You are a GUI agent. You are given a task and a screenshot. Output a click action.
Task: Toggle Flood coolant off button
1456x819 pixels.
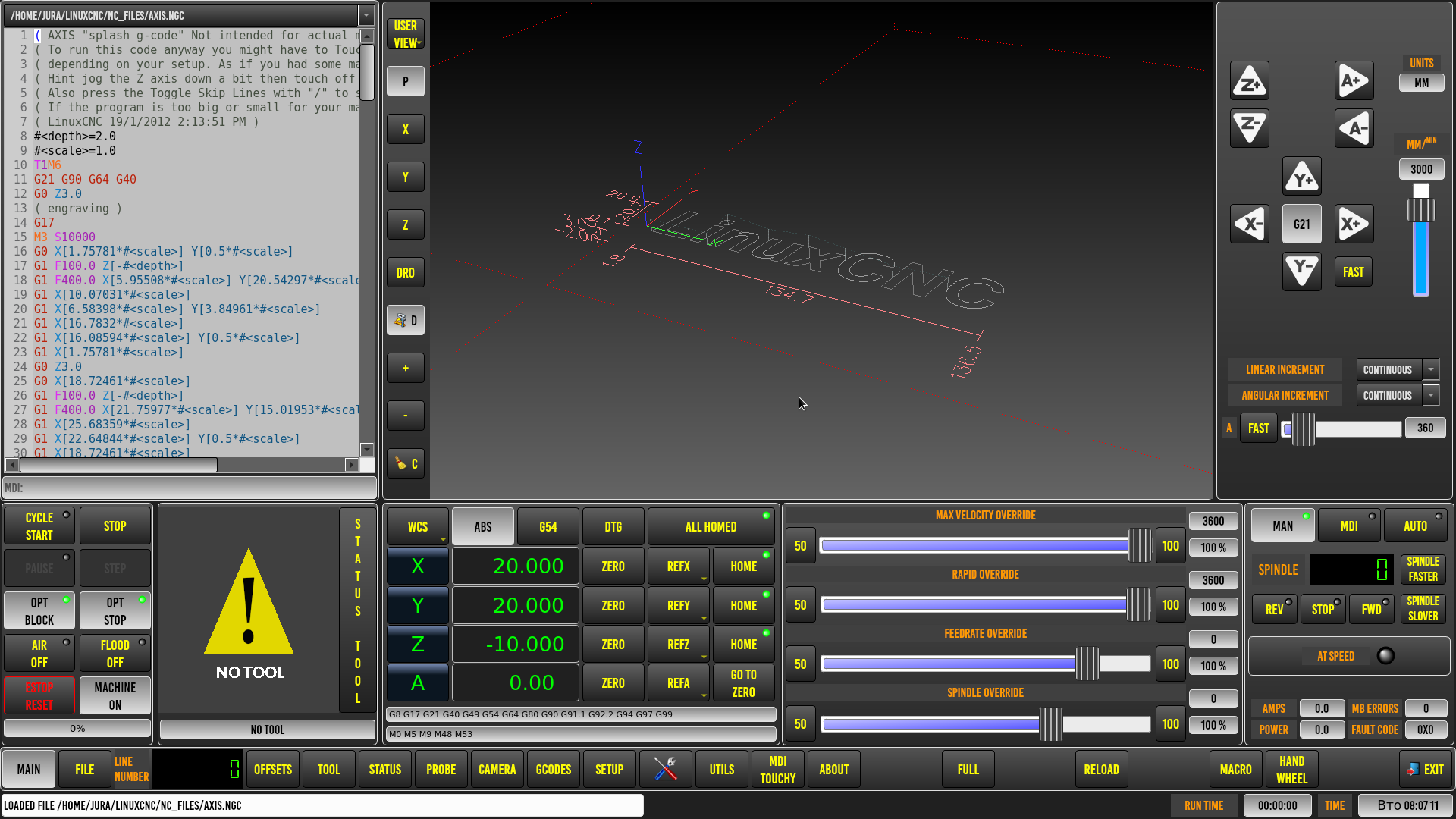pyautogui.click(x=115, y=653)
